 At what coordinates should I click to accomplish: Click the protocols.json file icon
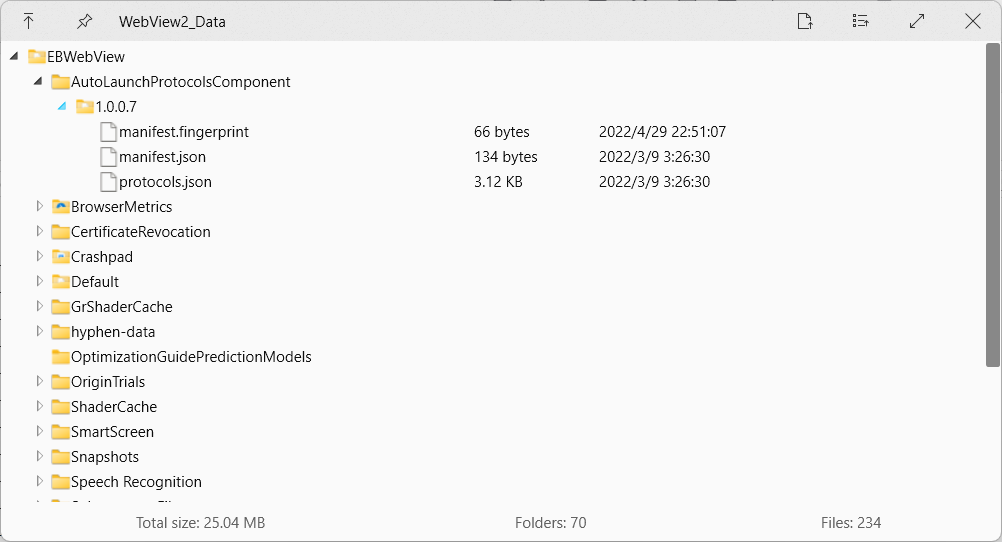(108, 182)
